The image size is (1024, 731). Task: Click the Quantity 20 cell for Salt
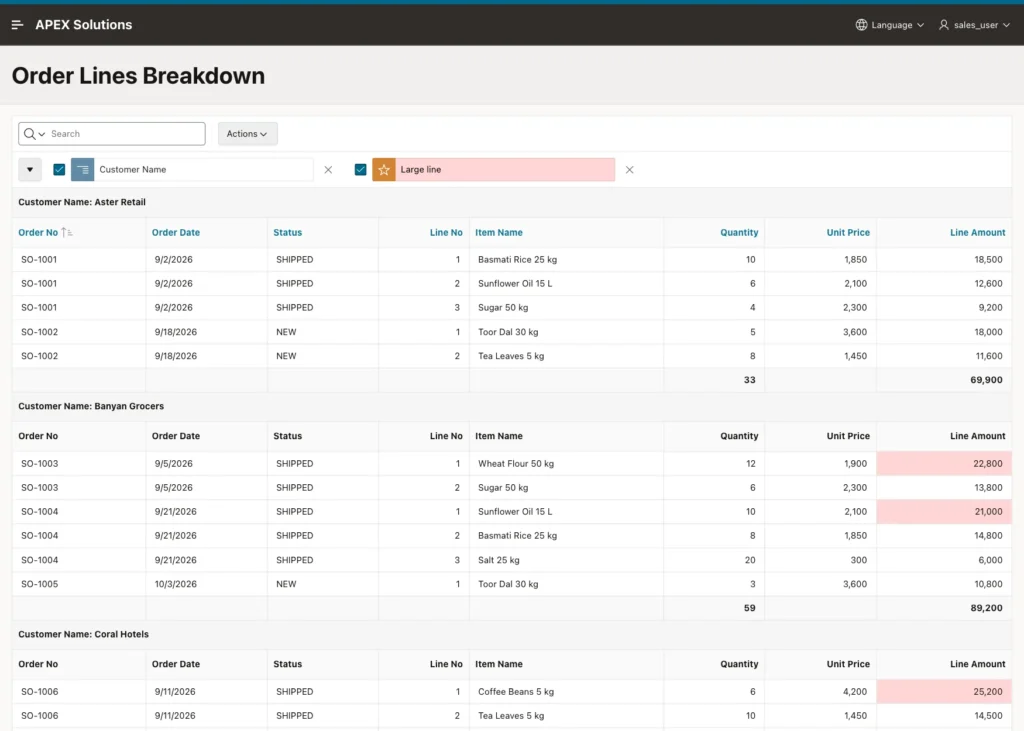[x=714, y=560]
